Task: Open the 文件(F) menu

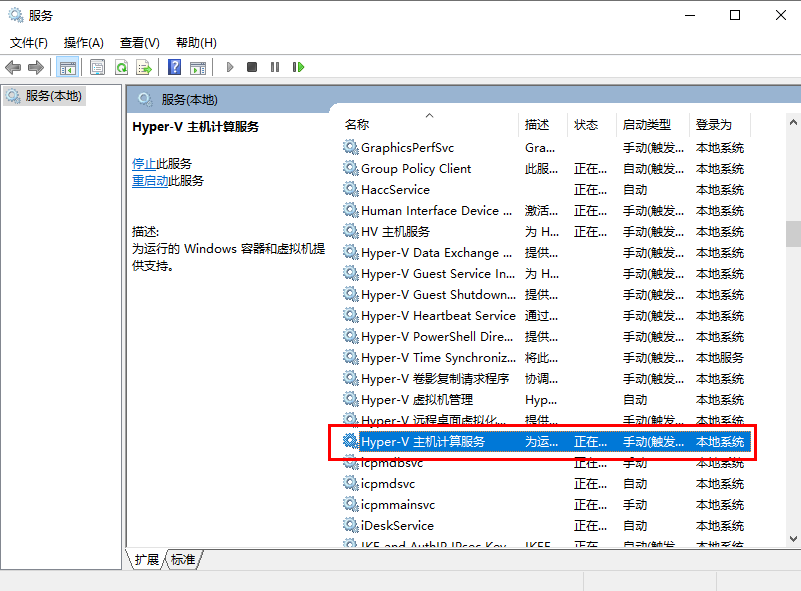Action: [29, 43]
